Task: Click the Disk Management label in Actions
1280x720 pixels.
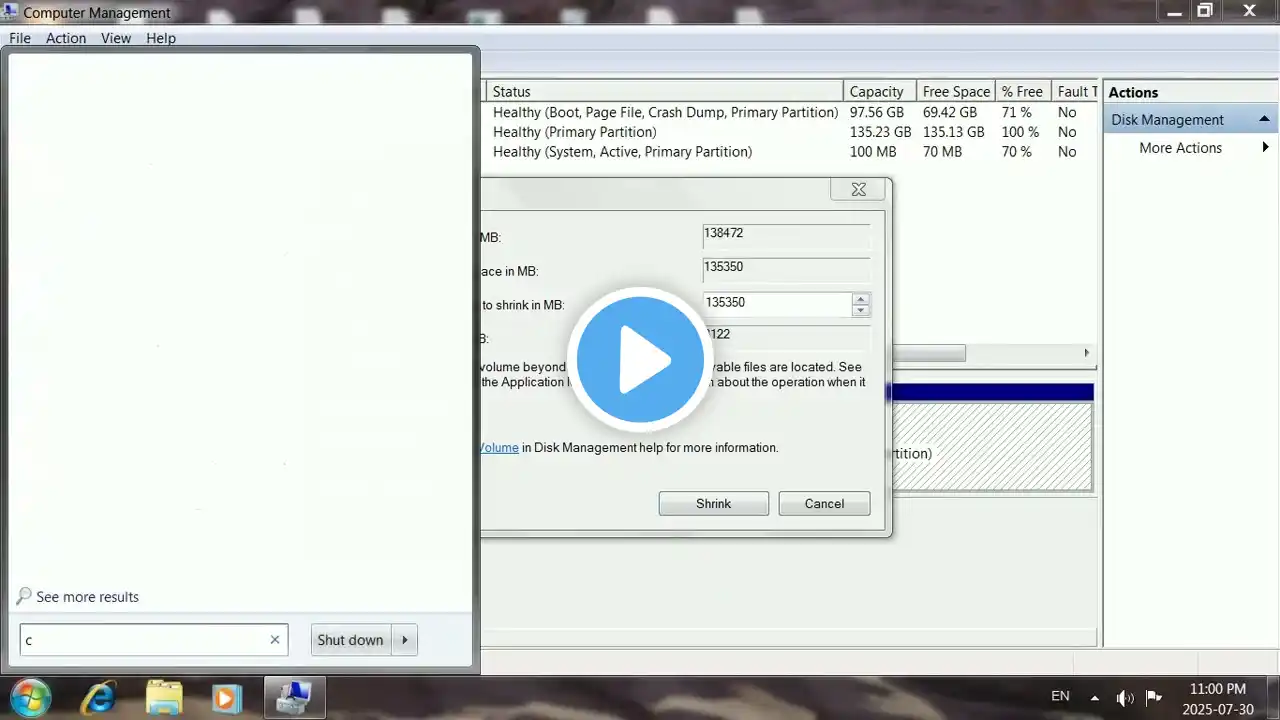Action: click(1167, 120)
